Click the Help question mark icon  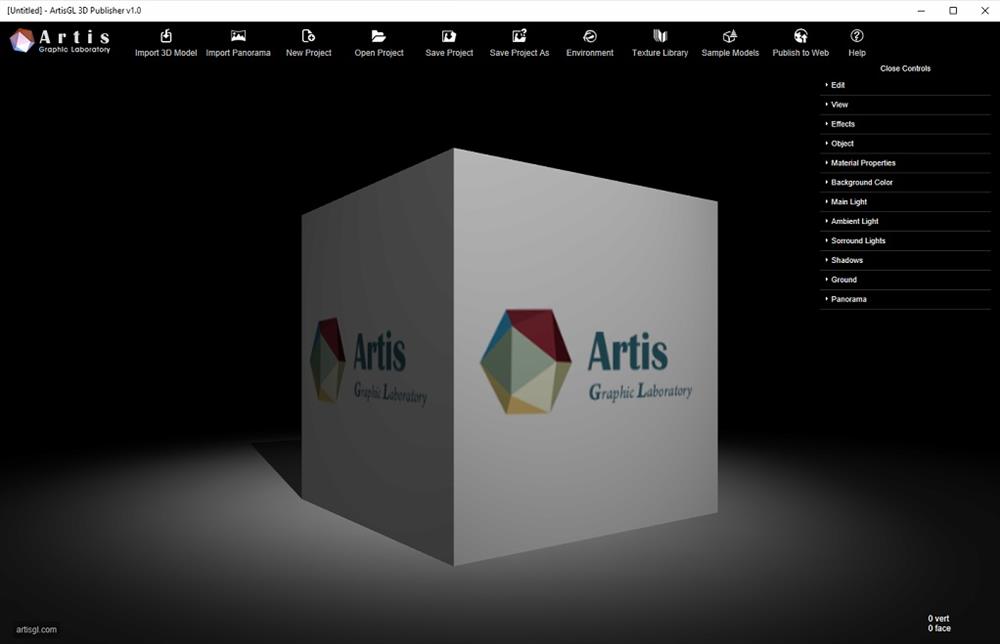[x=857, y=36]
